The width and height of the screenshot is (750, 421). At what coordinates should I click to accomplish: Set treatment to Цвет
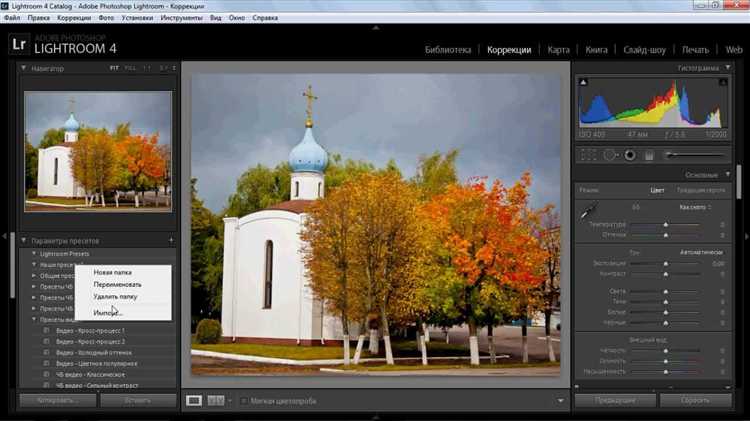coord(657,190)
